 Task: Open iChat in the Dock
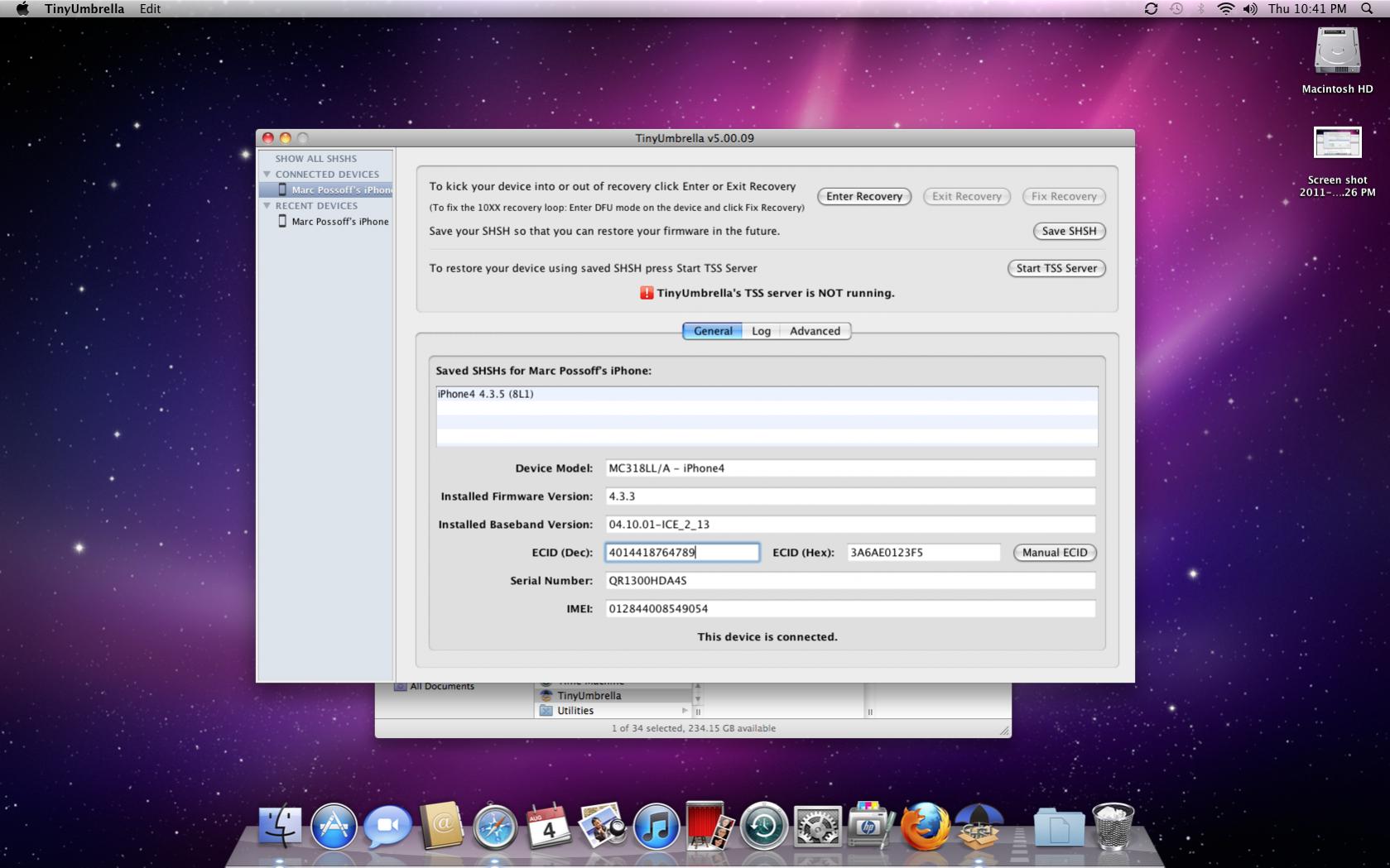387,826
